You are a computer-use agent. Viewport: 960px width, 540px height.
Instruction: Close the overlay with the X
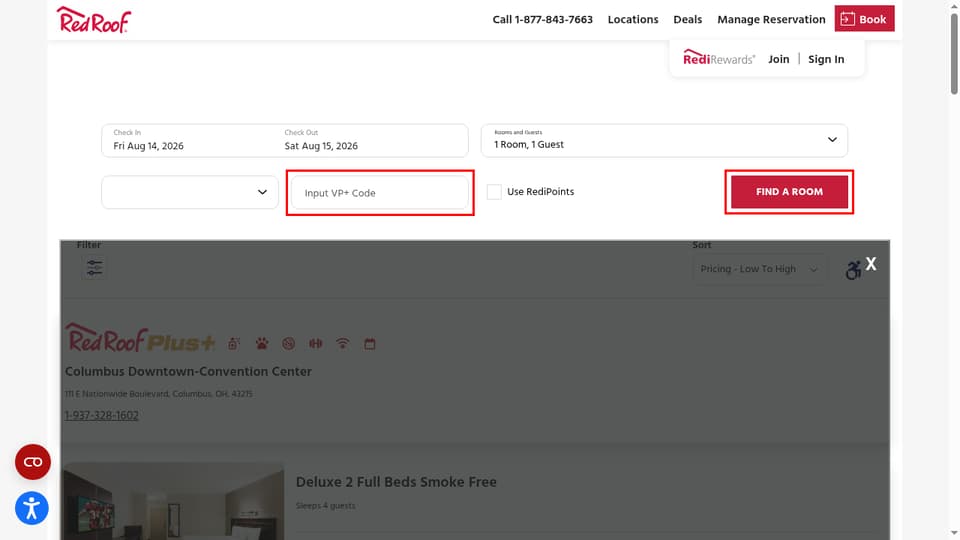(x=871, y=264)
